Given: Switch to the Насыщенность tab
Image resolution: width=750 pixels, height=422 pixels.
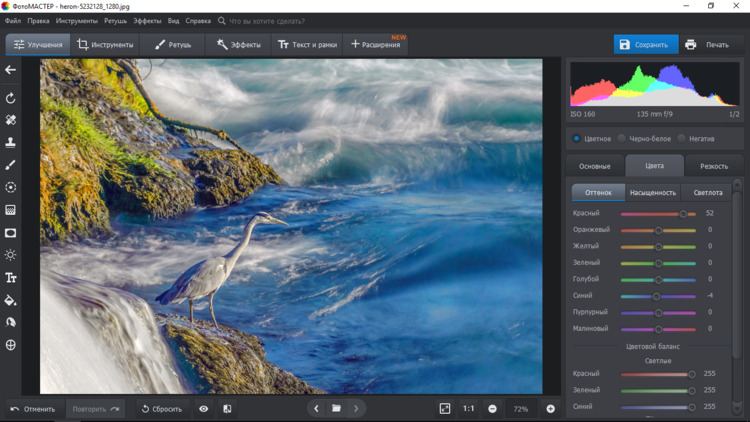Looking at the screenshot, I should point(652,192).
